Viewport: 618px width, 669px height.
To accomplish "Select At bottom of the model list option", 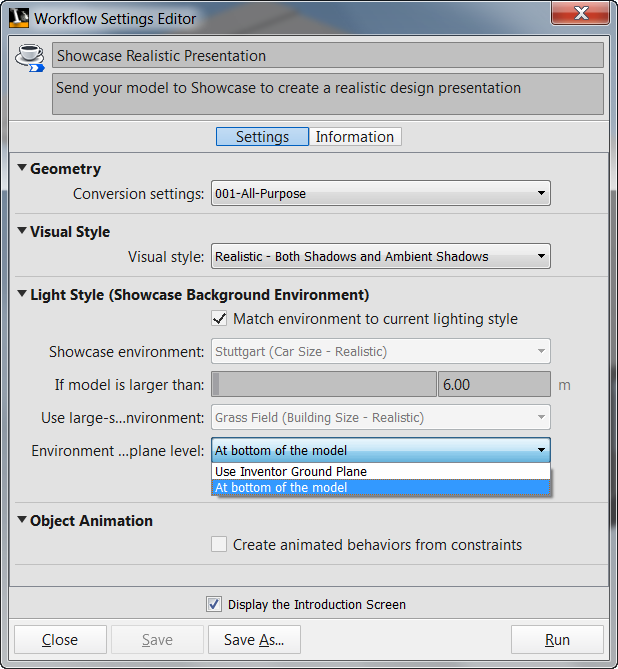I will (x=381, y=487).
